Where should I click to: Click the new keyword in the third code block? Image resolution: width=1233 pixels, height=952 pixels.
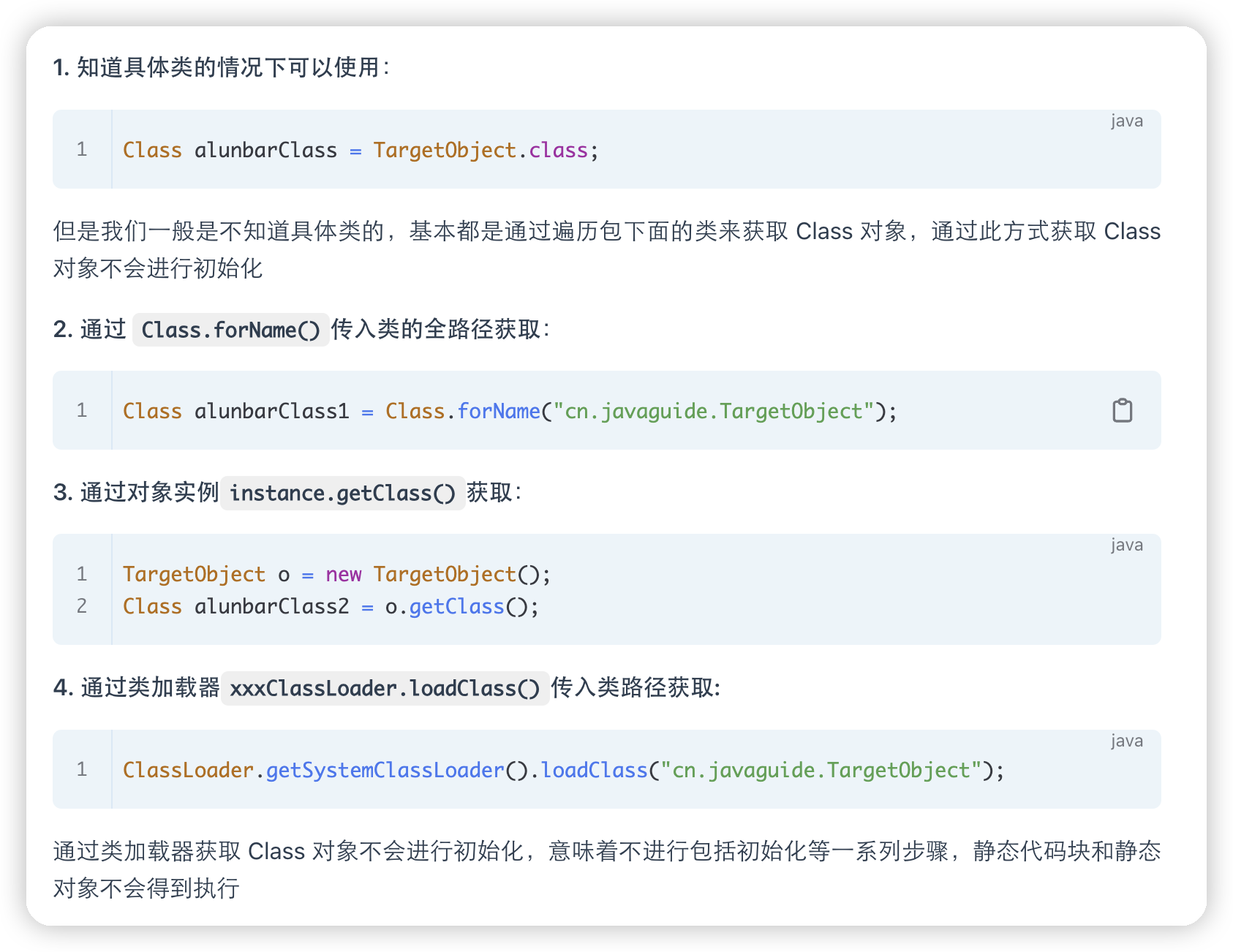pos(344,575)
